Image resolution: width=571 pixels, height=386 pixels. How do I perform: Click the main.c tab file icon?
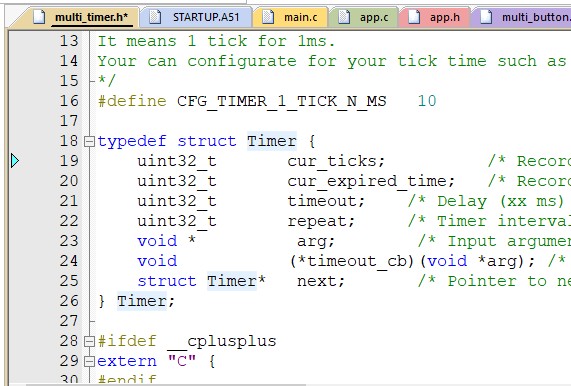(268, 17)
